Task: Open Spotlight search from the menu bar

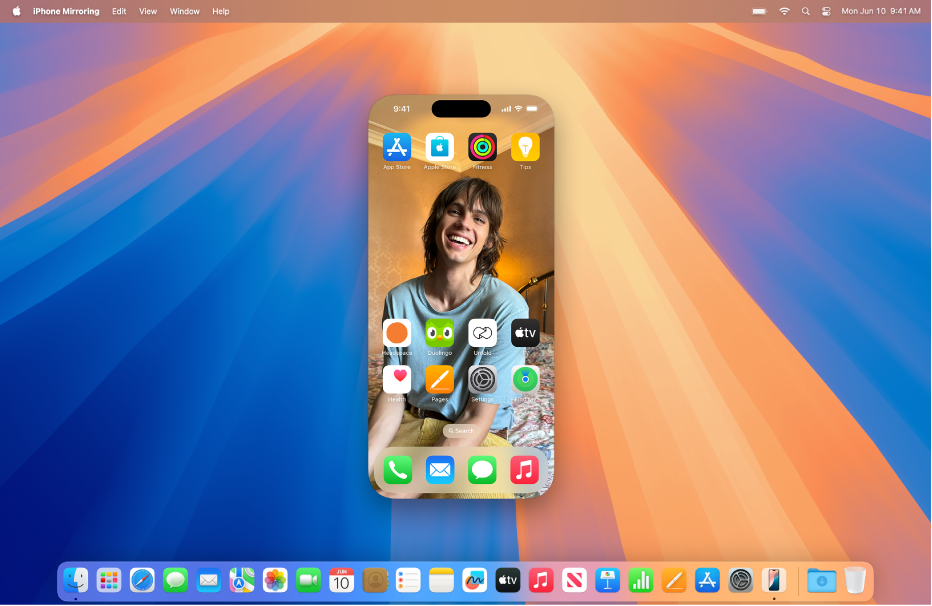Action: pyautogui.click(x=805, y=11)
